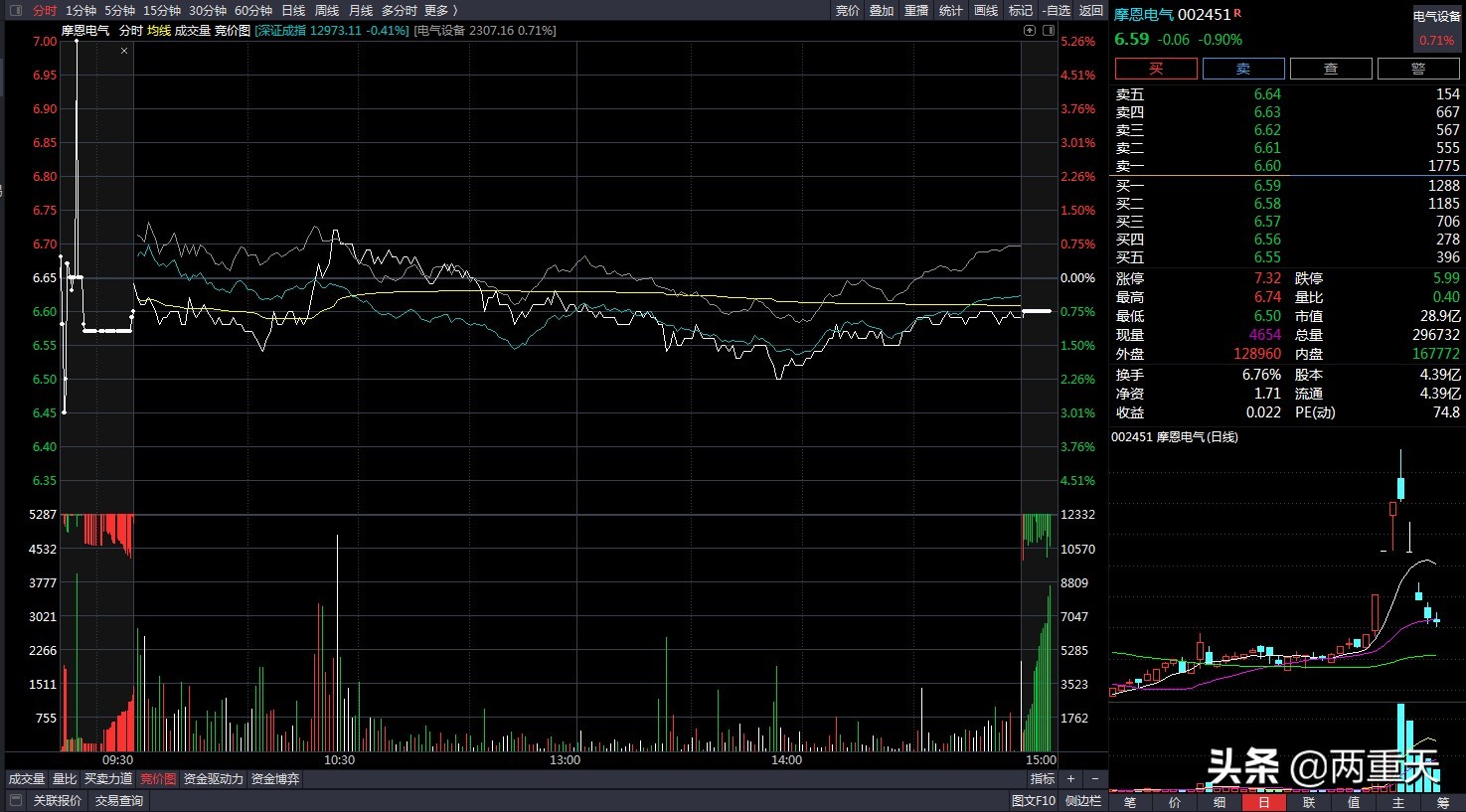Click the 查 query button
Viewport: 1466px width, 812px height.
tap(1331, 69)
